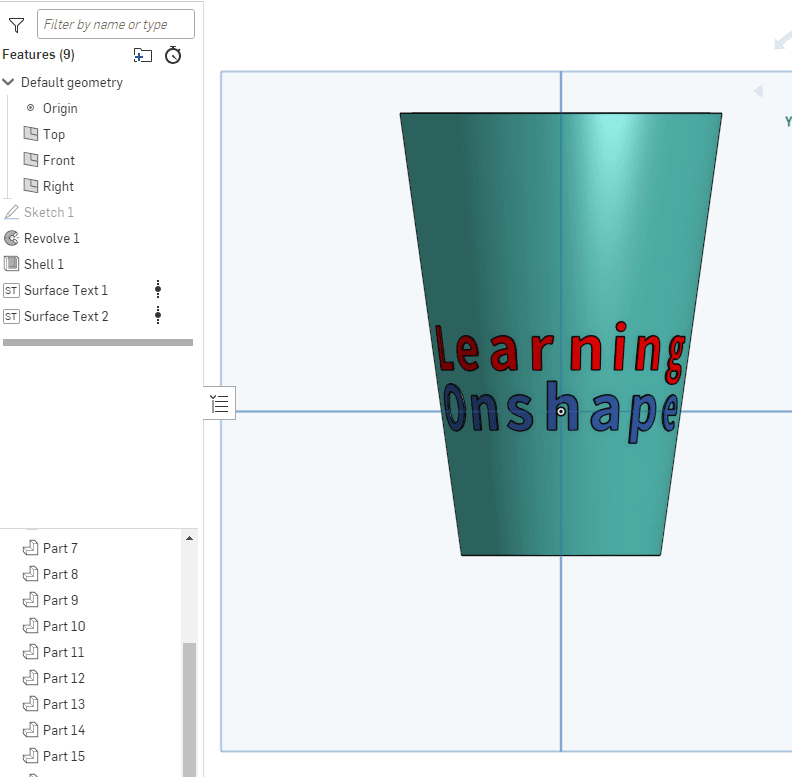792x777 pixels.
Task: Click the Shell 1 feature icon
Action: (12, 264)
